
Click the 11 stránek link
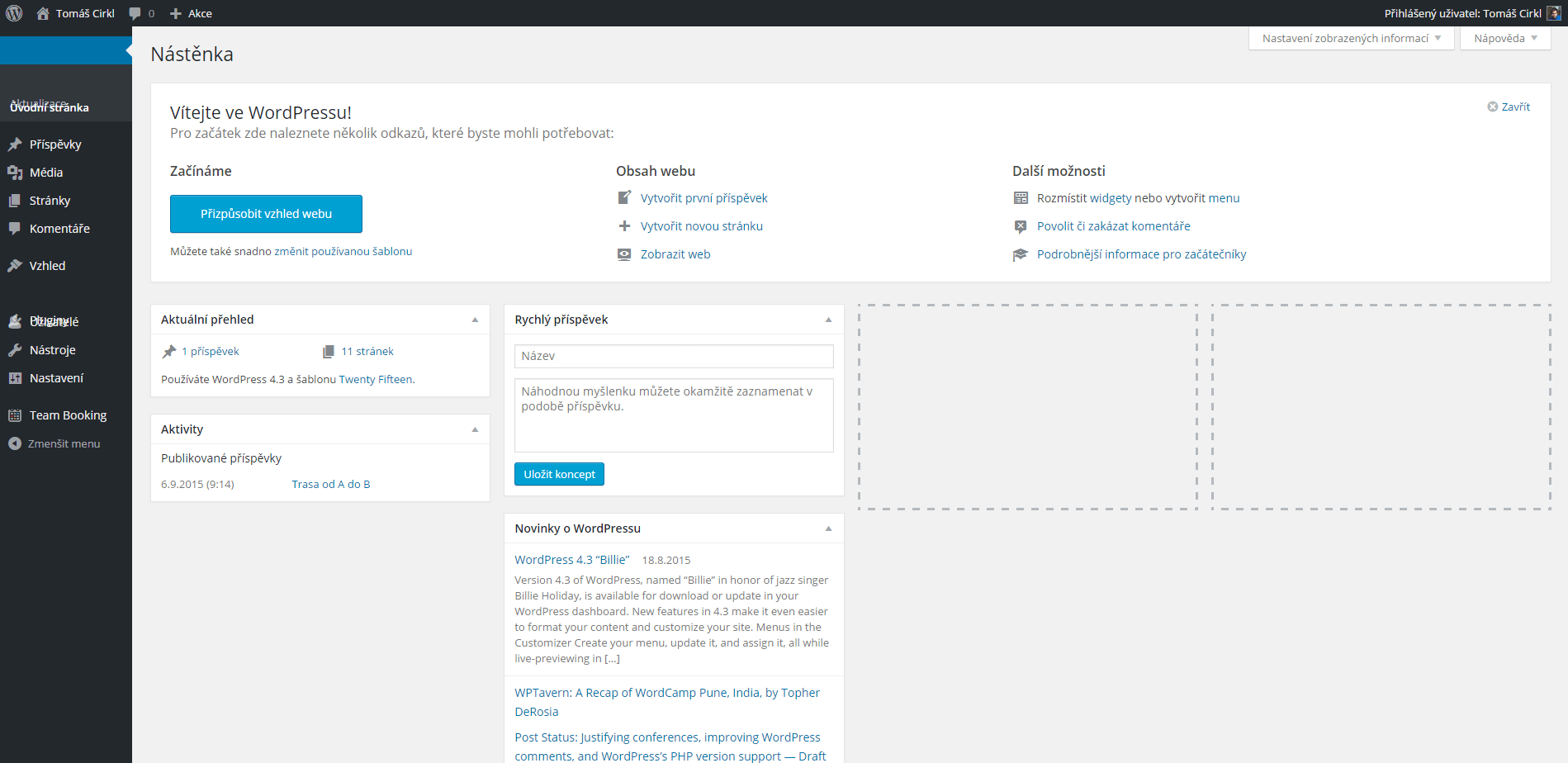(x=367, y=352)
